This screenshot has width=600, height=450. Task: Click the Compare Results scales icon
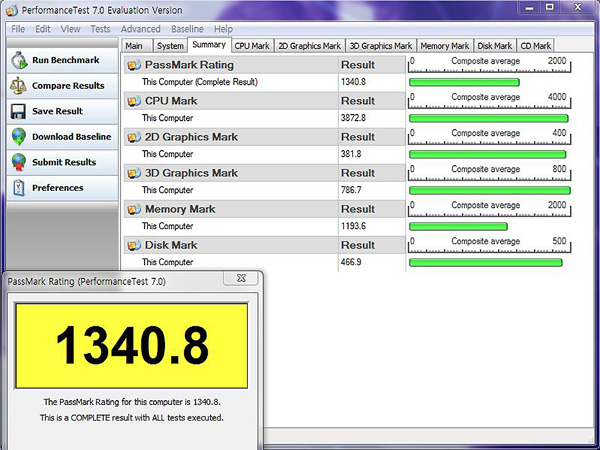click(x=18, y=85)
